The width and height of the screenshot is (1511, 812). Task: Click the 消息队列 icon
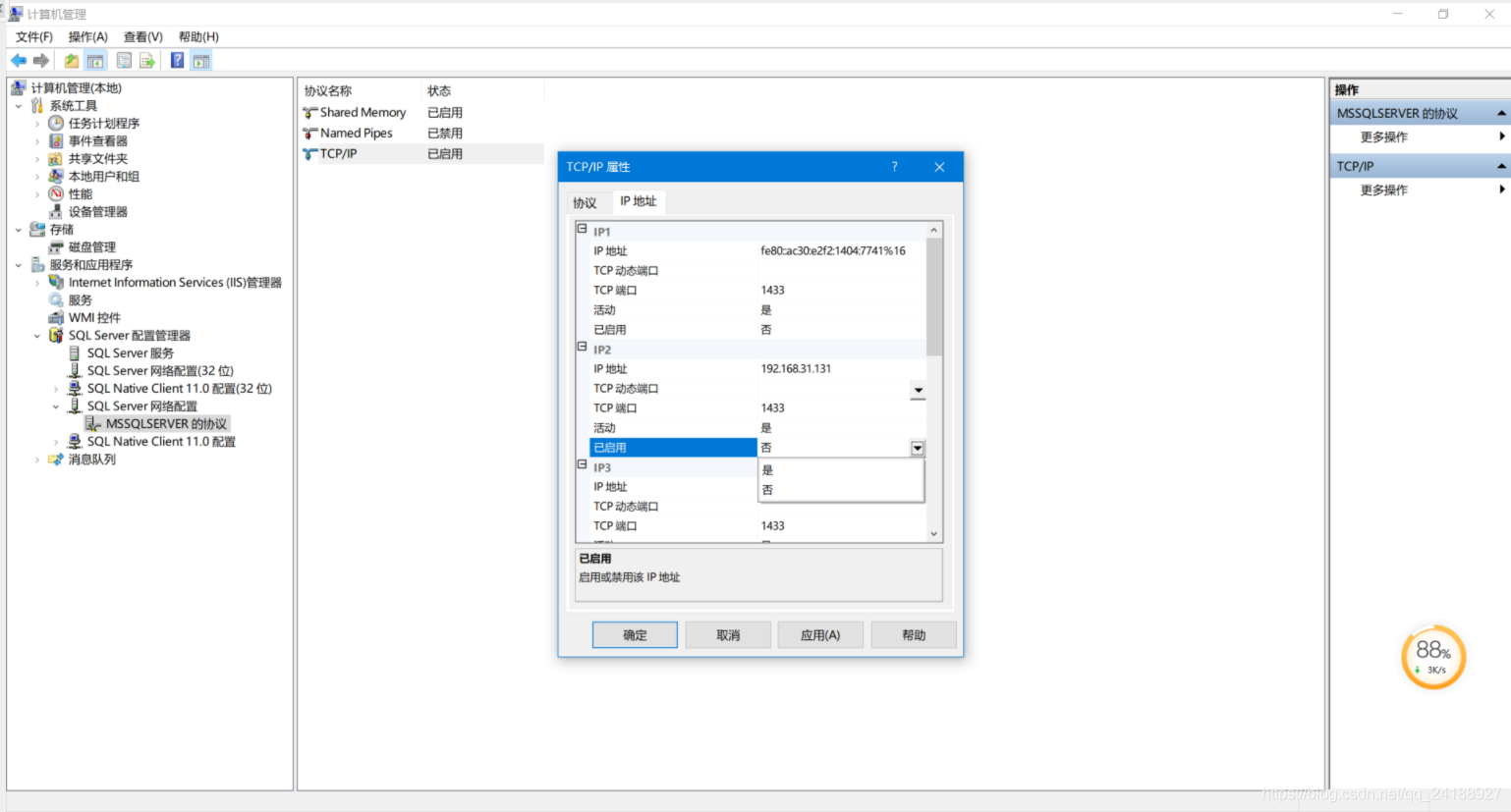56,459
